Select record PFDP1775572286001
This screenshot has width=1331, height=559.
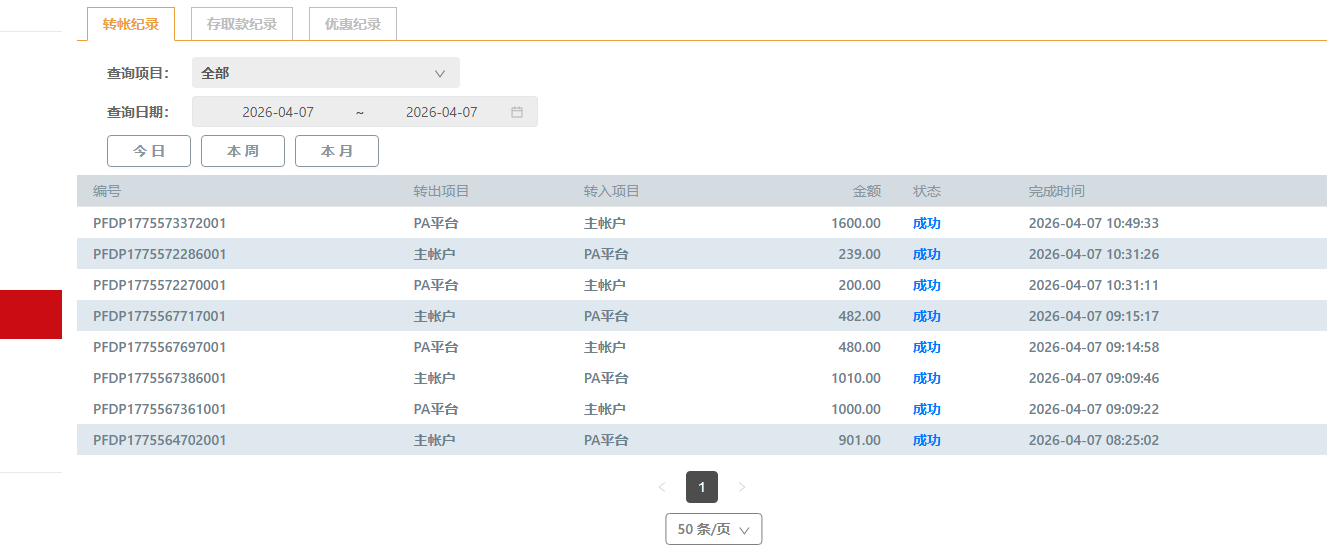pos(160,254)
